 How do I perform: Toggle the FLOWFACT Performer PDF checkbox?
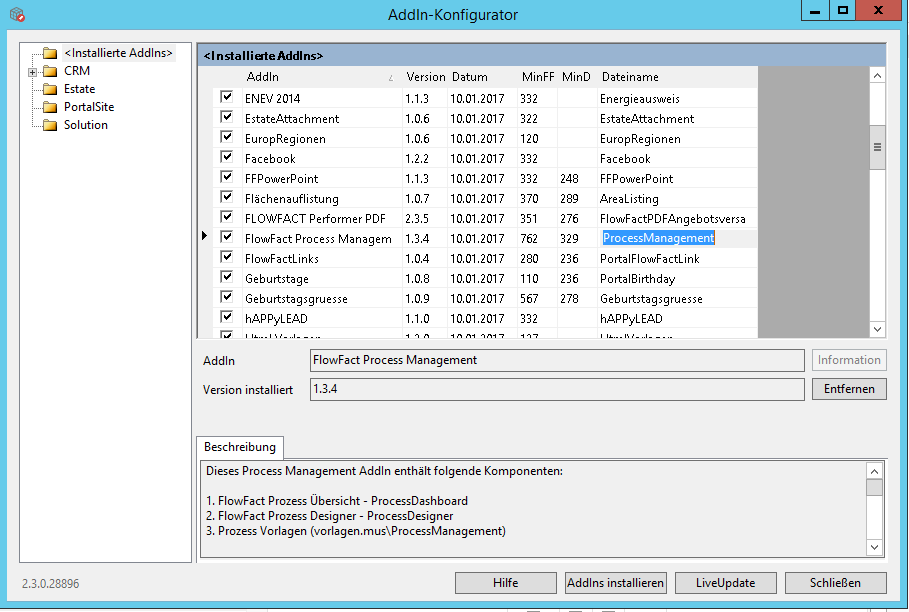227,217
